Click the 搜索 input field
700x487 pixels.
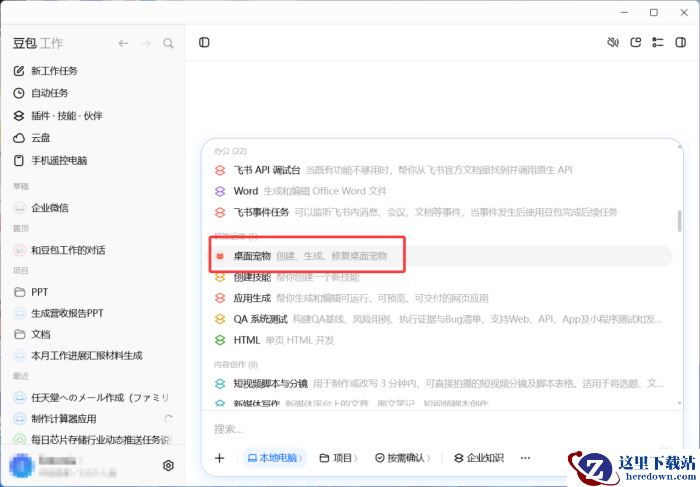[x=442, y=429]
